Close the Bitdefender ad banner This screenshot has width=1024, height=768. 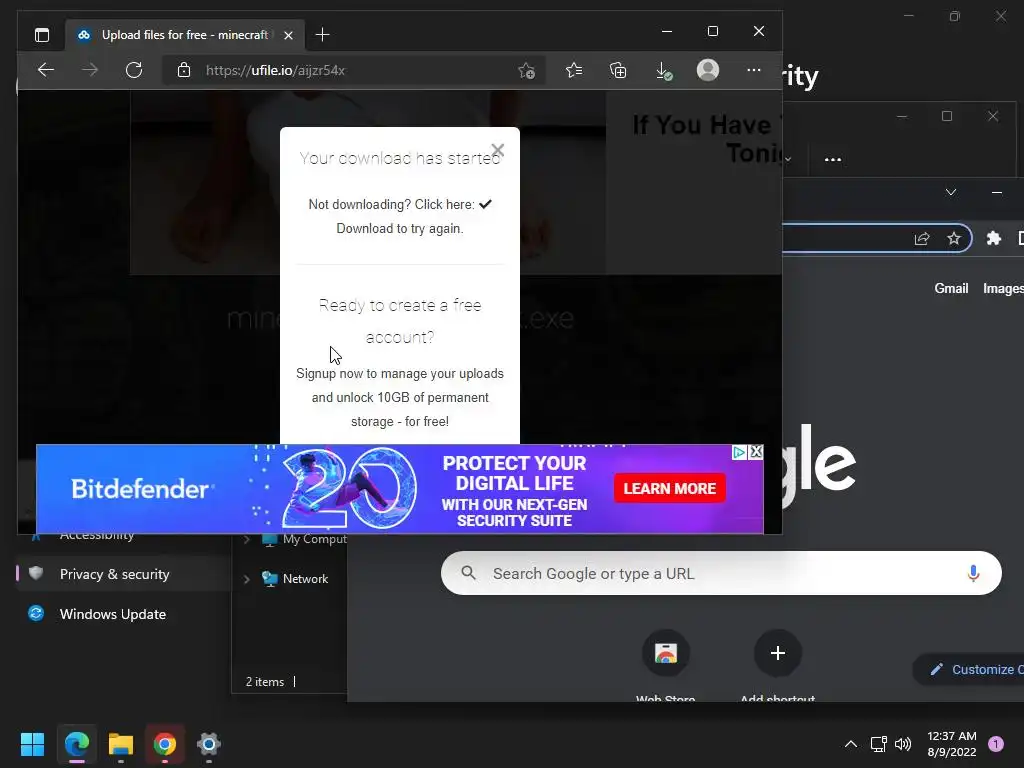(x=756, y=451)
